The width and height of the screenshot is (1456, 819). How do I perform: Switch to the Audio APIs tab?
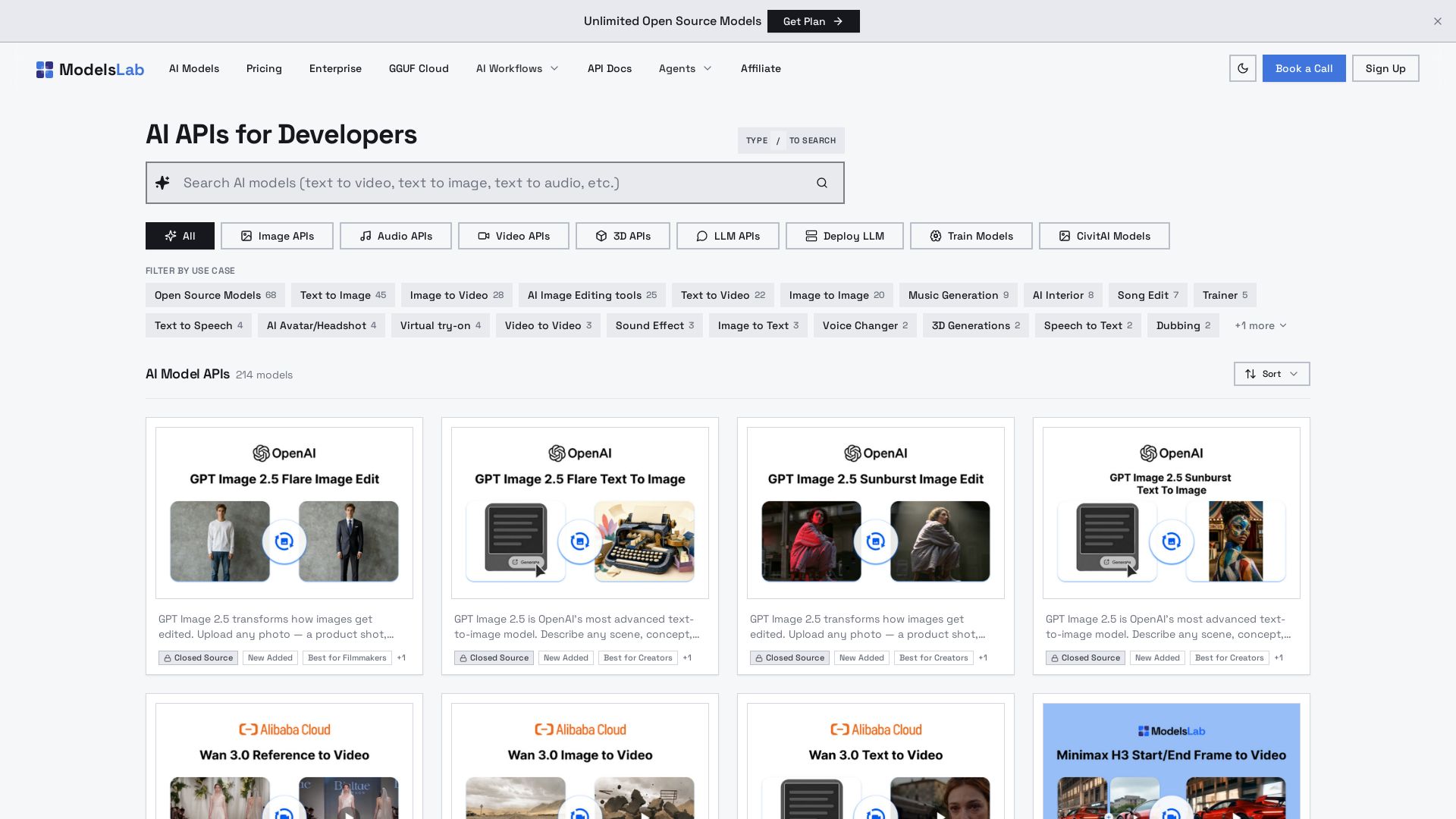396,236
